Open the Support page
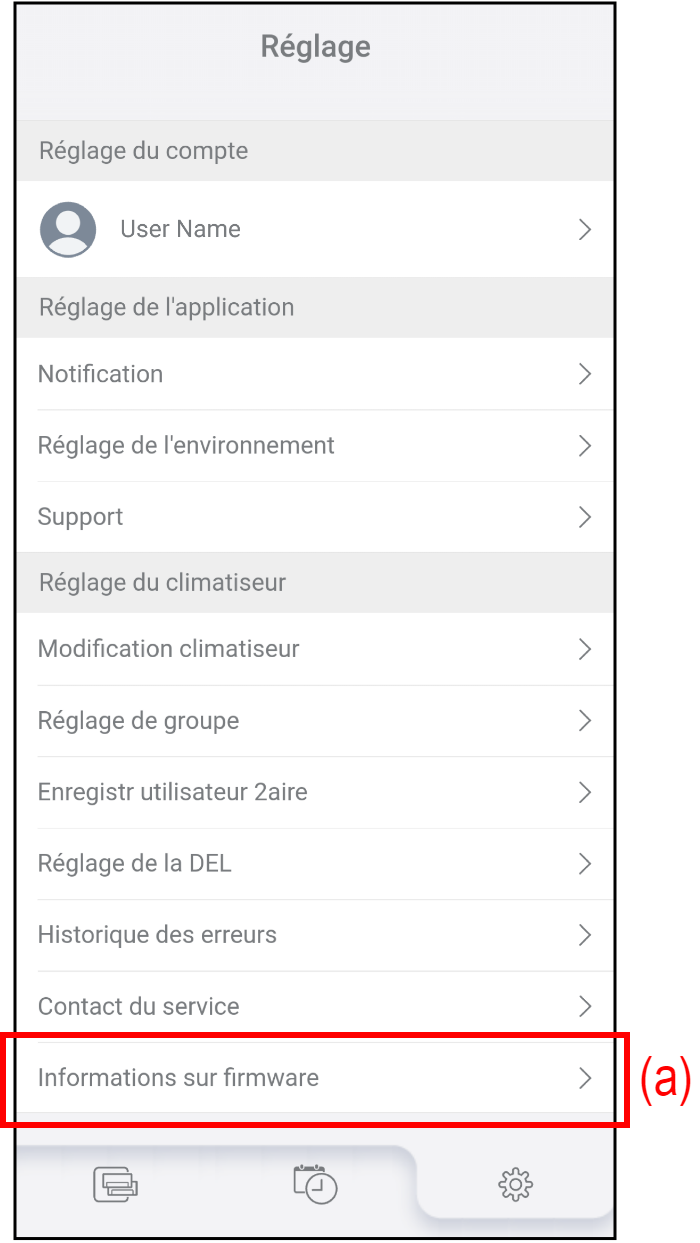The image size is (700, 1243). tap(80, 517)
